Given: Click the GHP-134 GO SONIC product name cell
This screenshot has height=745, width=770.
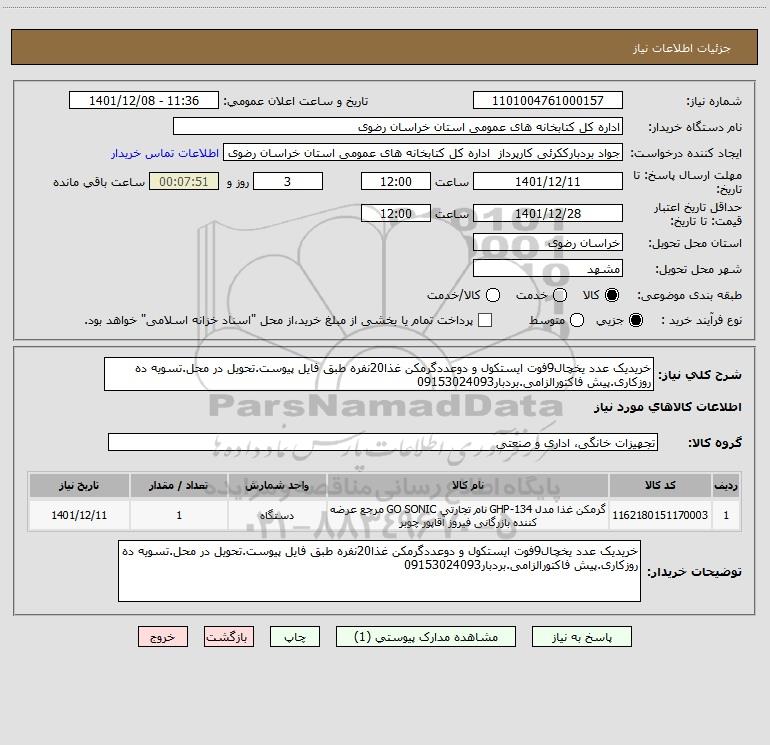Looking at the screenshot, I should tap(468, 515).
